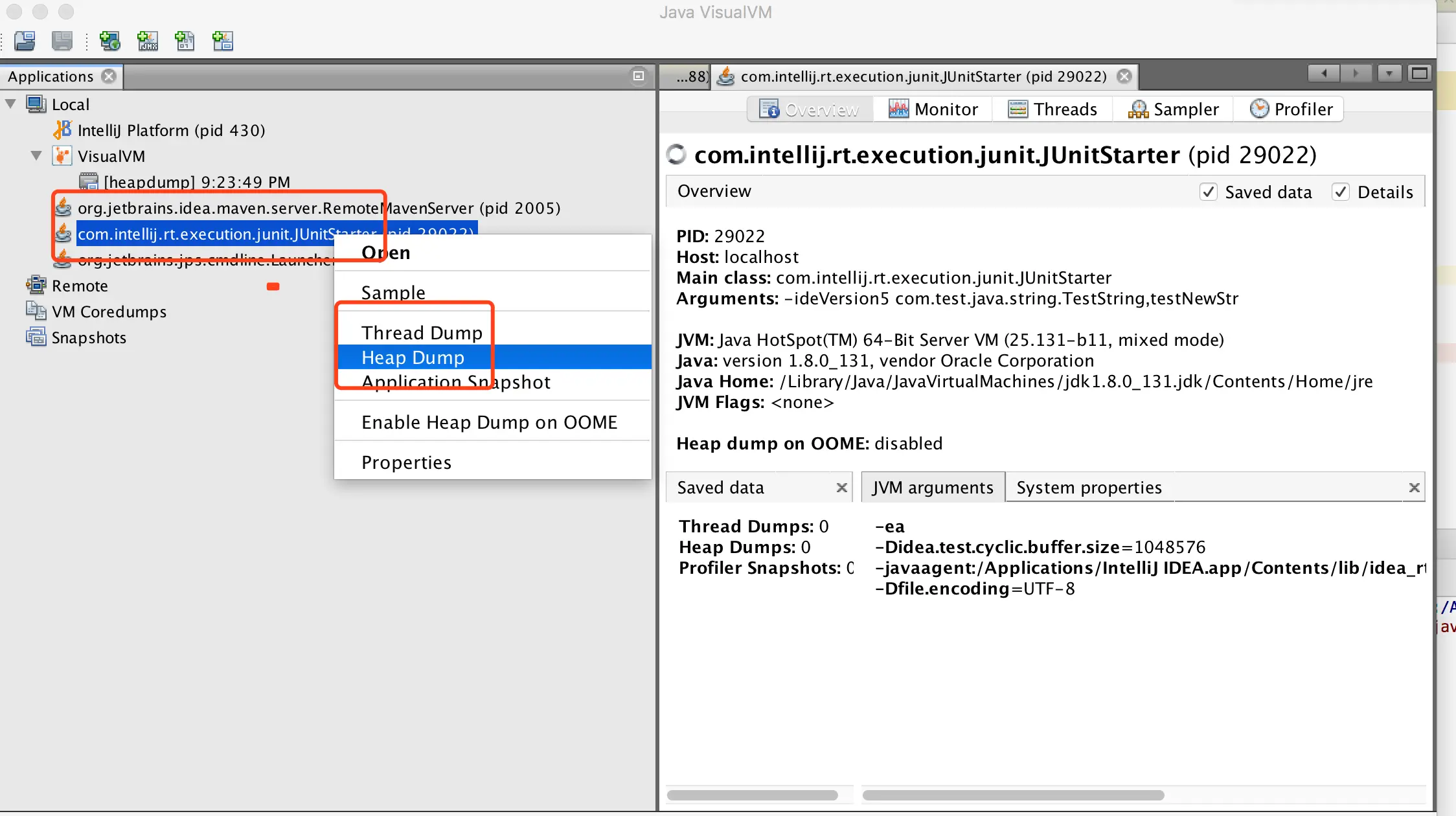The height and width of the screenshot is (816, 1456).
Task: Close the JUnitStarter document tab
Action: pos(1125,76)
